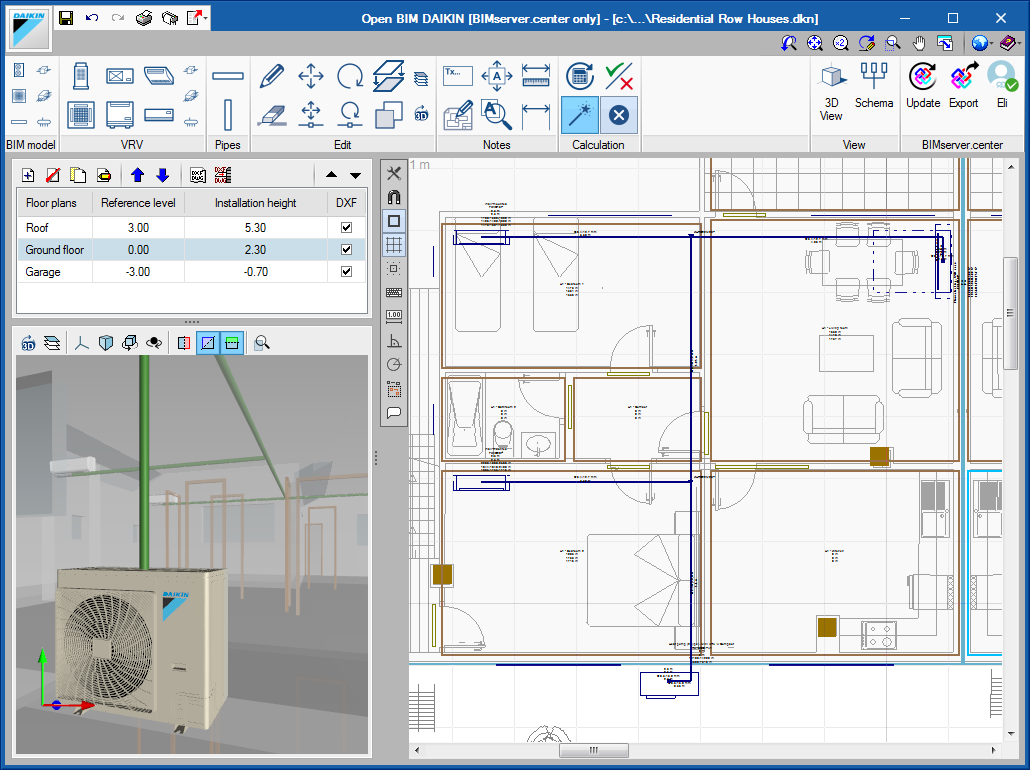Toggle the grid display in vertical toolbar
This screenshot has height=770, width=1030.
coord(394,245)
